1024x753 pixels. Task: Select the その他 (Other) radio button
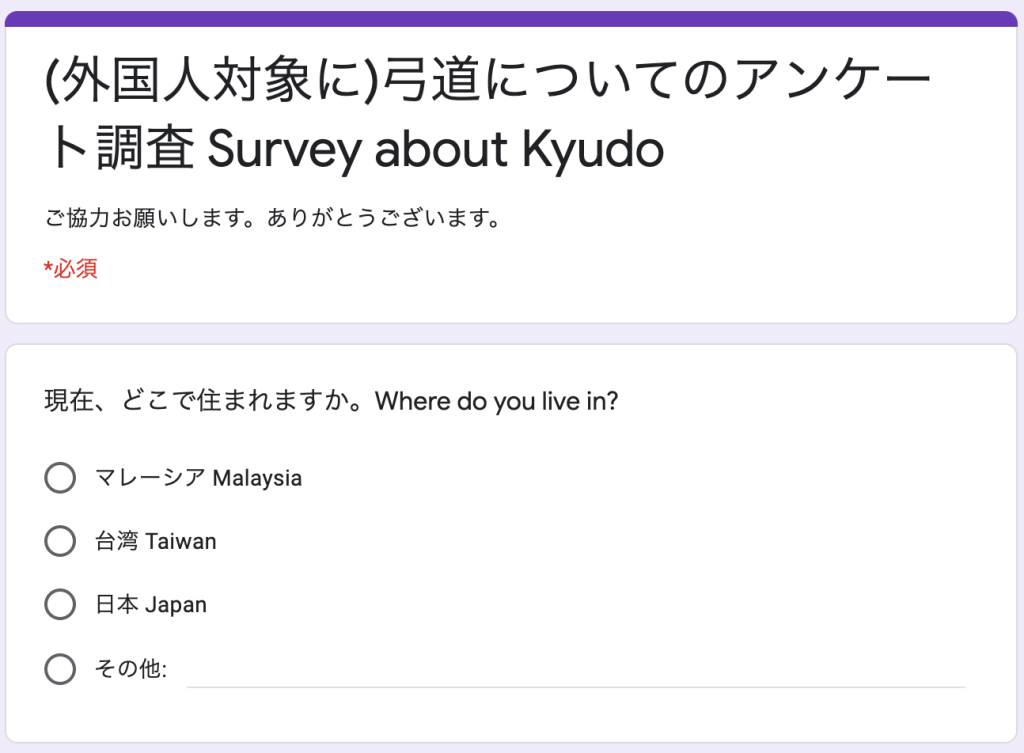60,669
